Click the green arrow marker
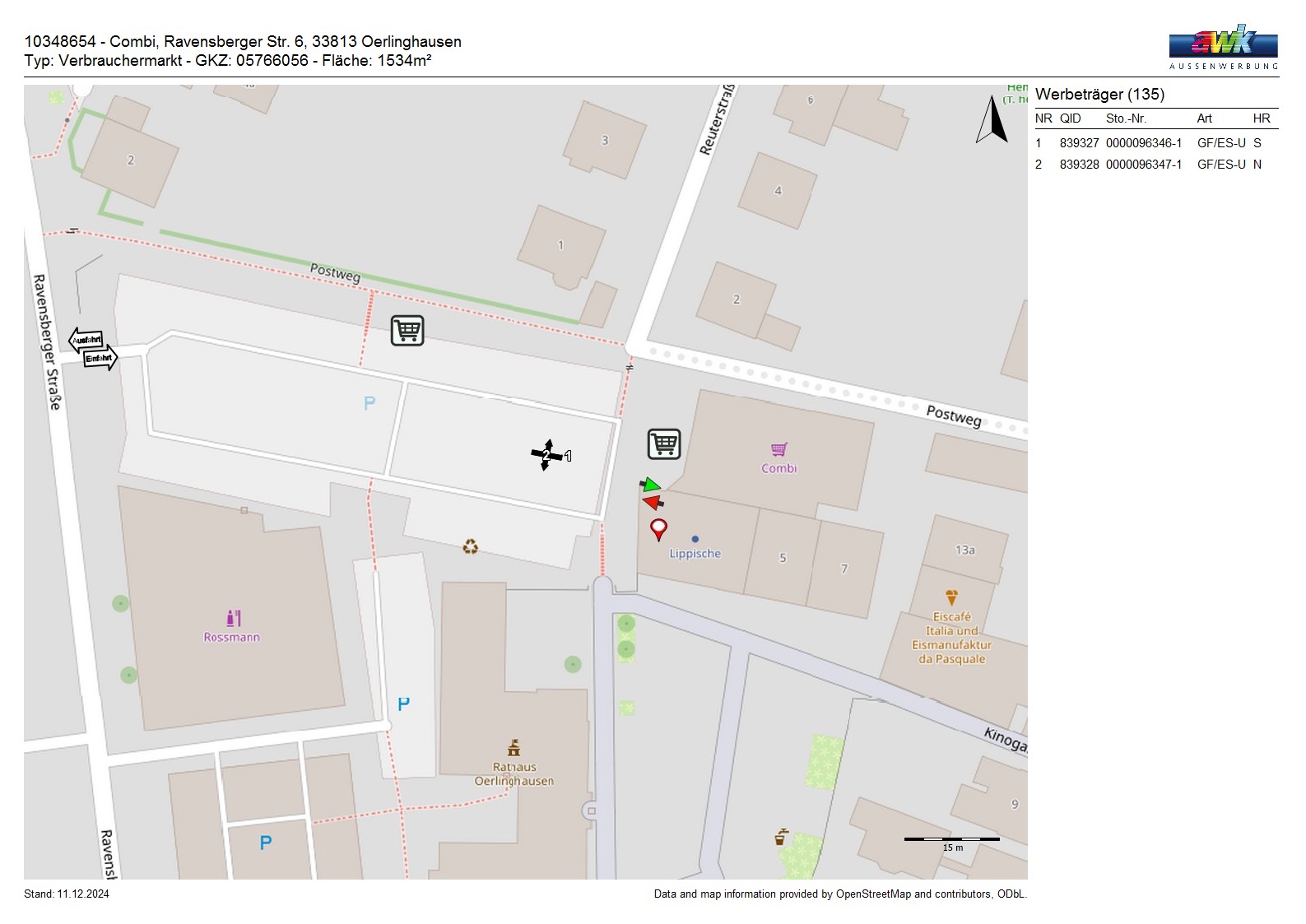 point(651,485)
